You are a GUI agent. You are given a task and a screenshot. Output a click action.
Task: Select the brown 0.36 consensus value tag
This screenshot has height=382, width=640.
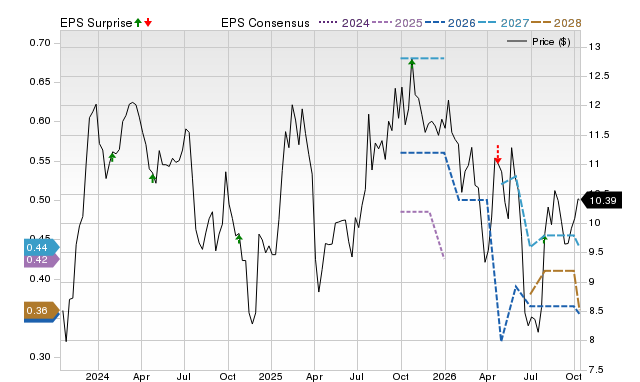[42, 311]
